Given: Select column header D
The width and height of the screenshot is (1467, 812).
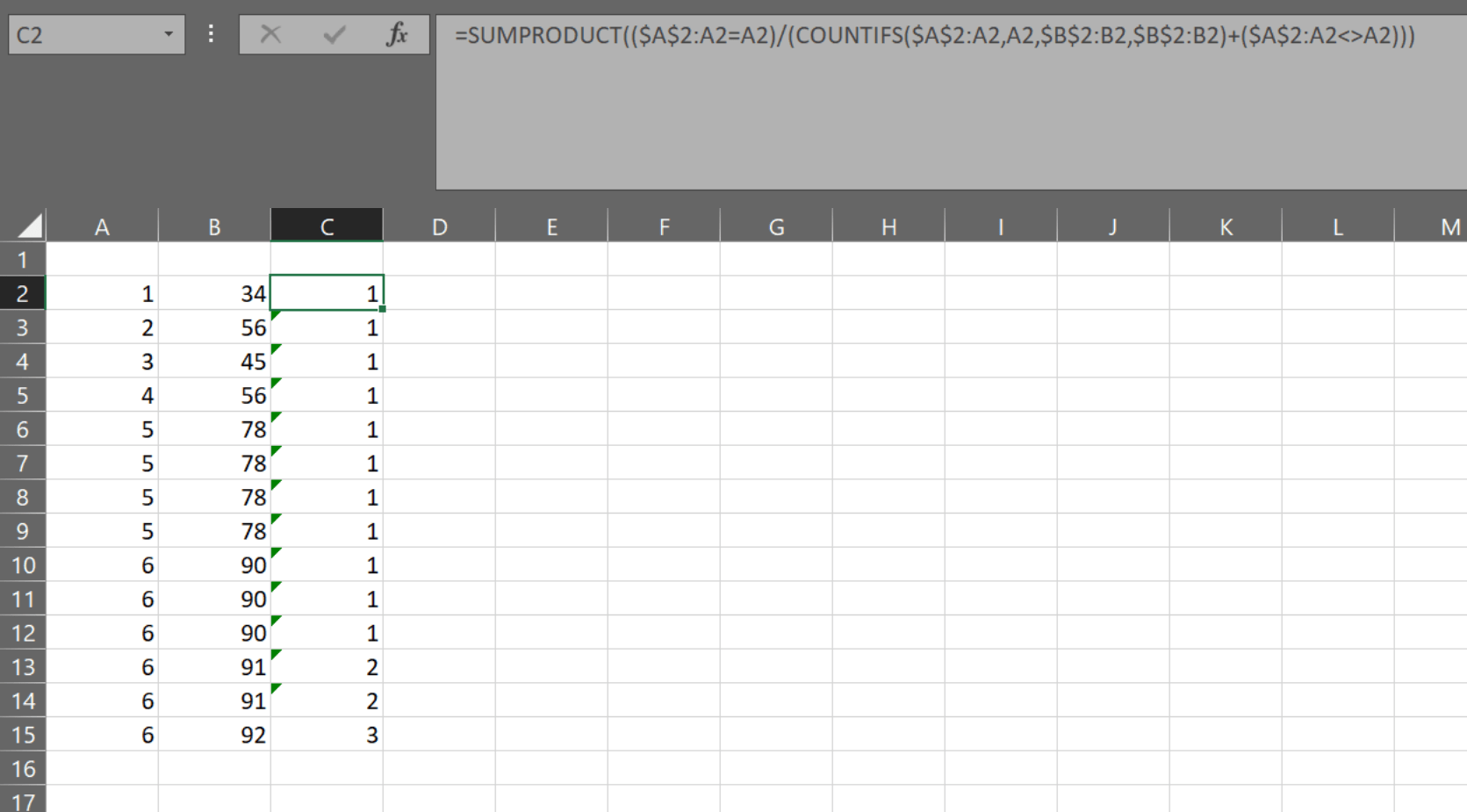Looking at the screenshot, I should click(x=439, y=226).
